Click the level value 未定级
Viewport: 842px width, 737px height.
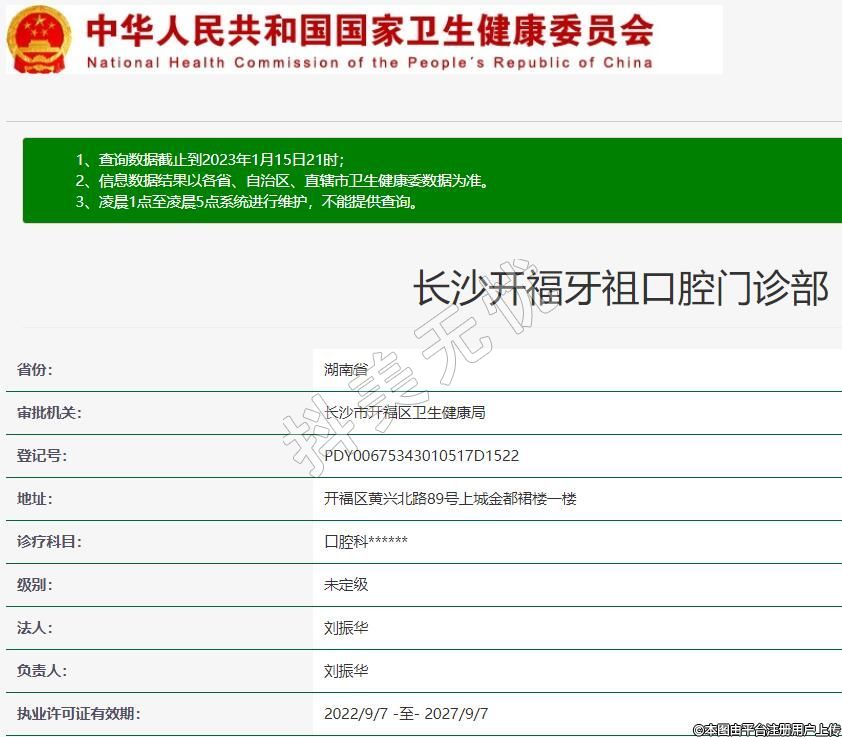pos(346,585)
